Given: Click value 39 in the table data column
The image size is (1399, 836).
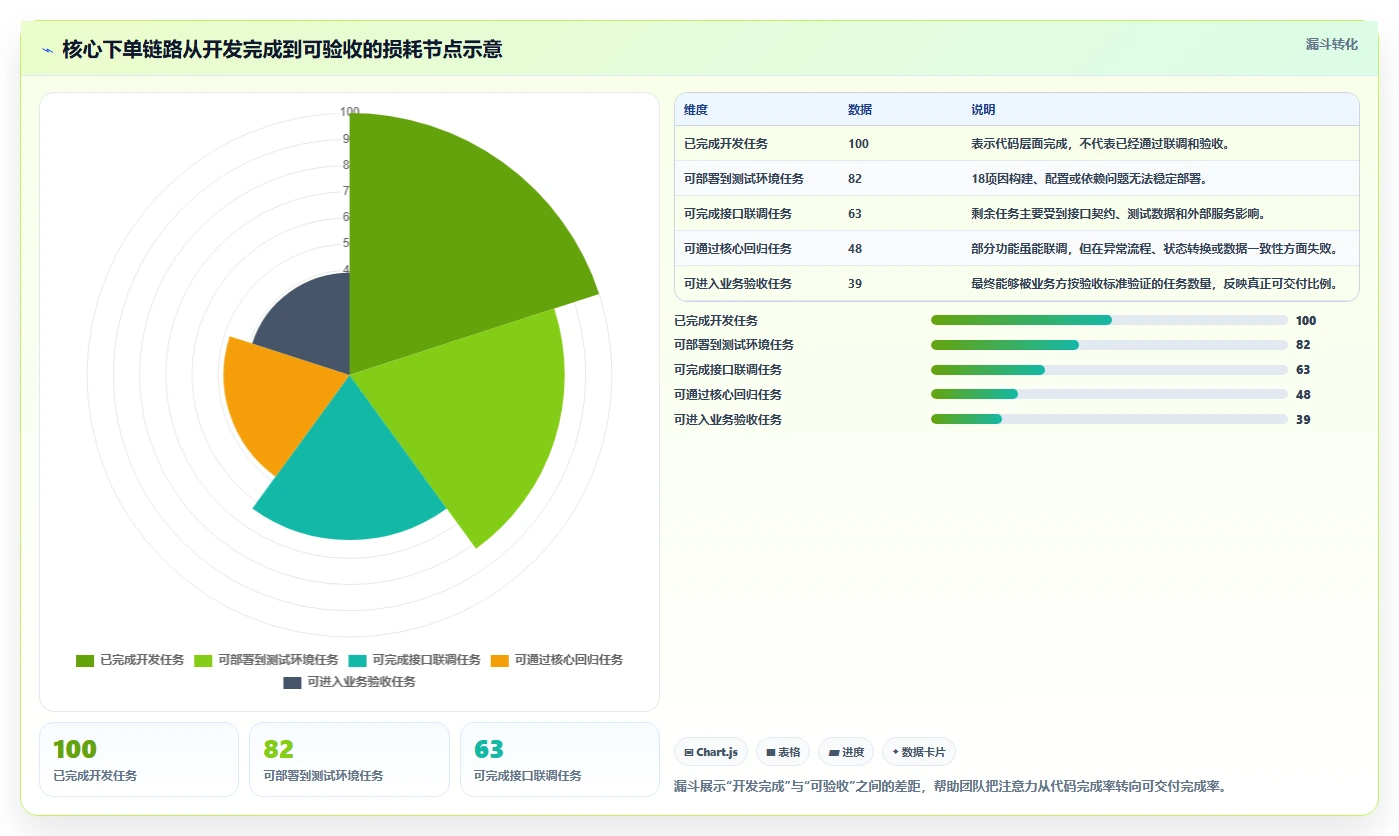Looking at the screenshot, I should pyautogui.click(x=855, y=284).
